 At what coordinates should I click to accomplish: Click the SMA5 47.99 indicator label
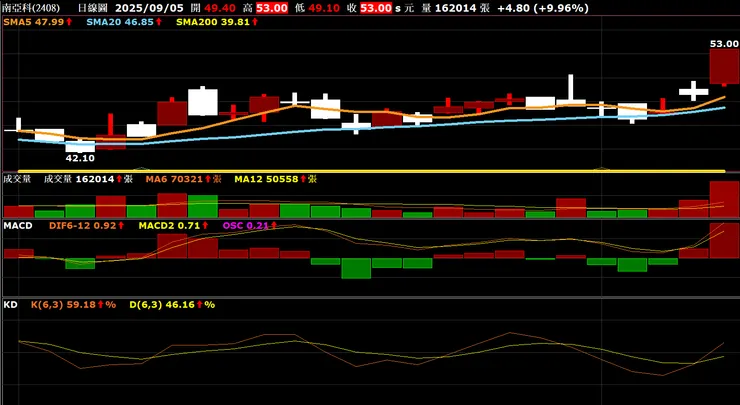coord(38,22)
